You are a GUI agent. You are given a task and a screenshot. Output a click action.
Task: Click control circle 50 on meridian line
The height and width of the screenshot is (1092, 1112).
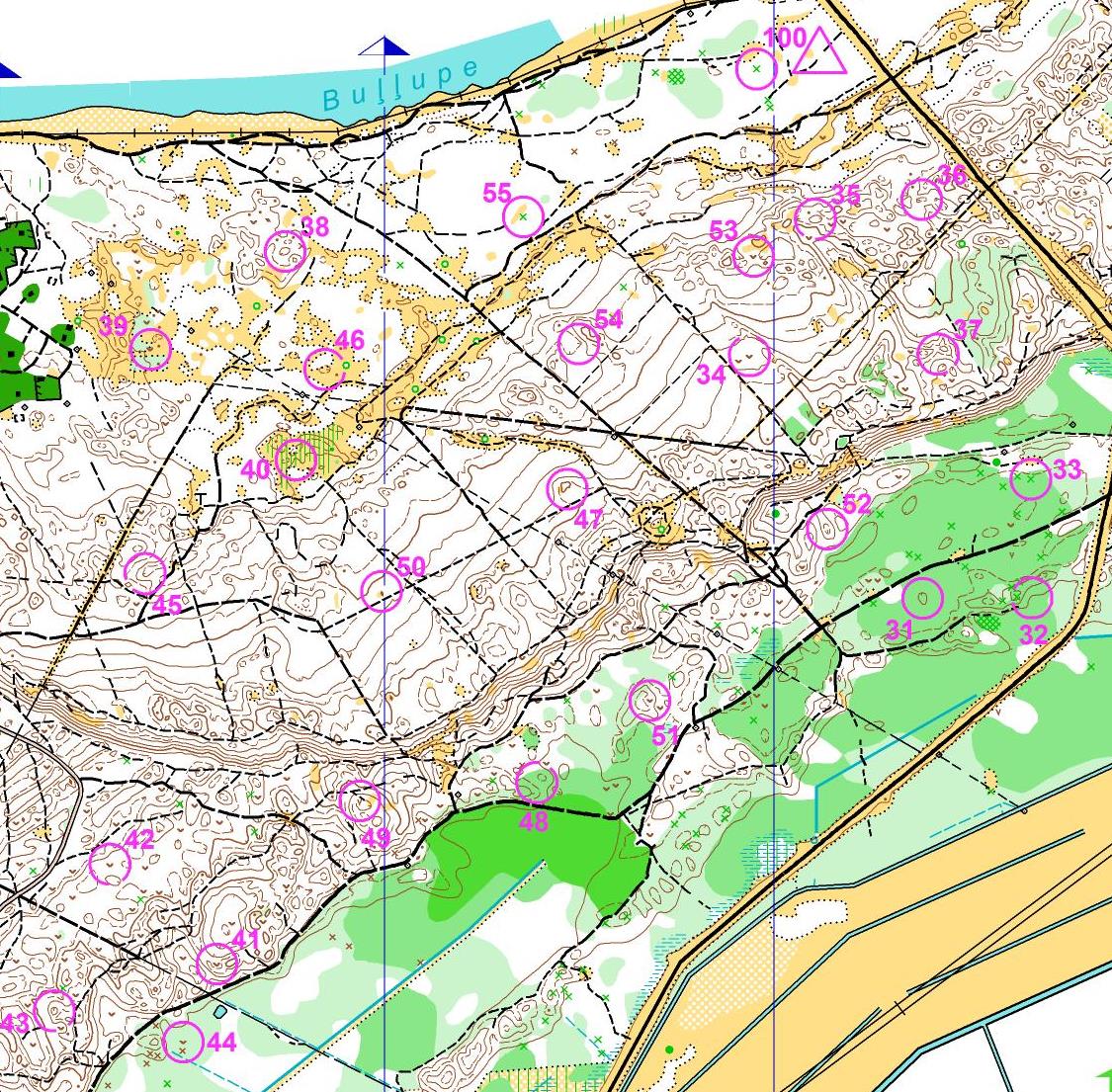pyautogui.click(x=382, y=591)
